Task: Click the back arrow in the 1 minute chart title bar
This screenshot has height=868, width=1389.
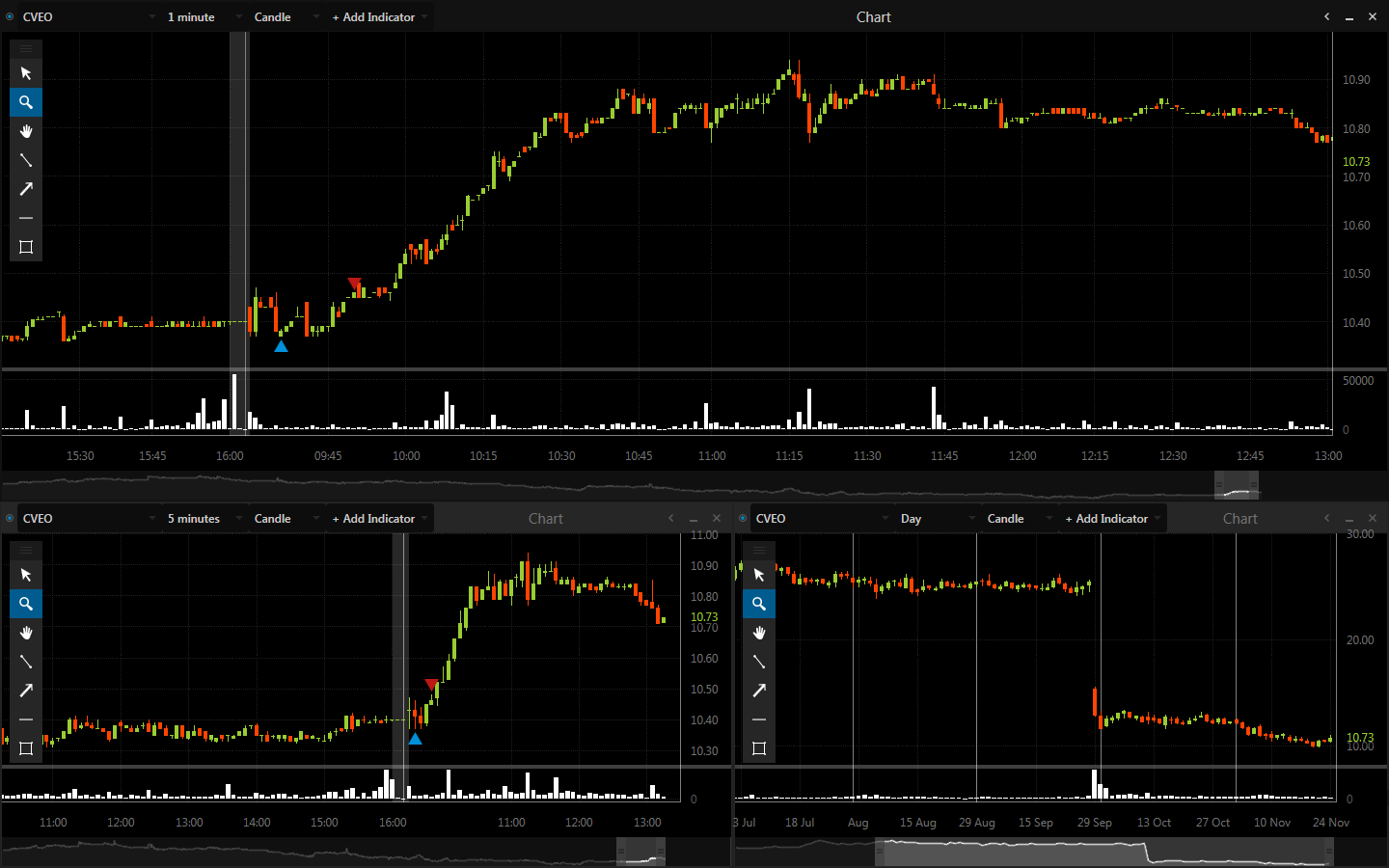Action: (1327, 17)
